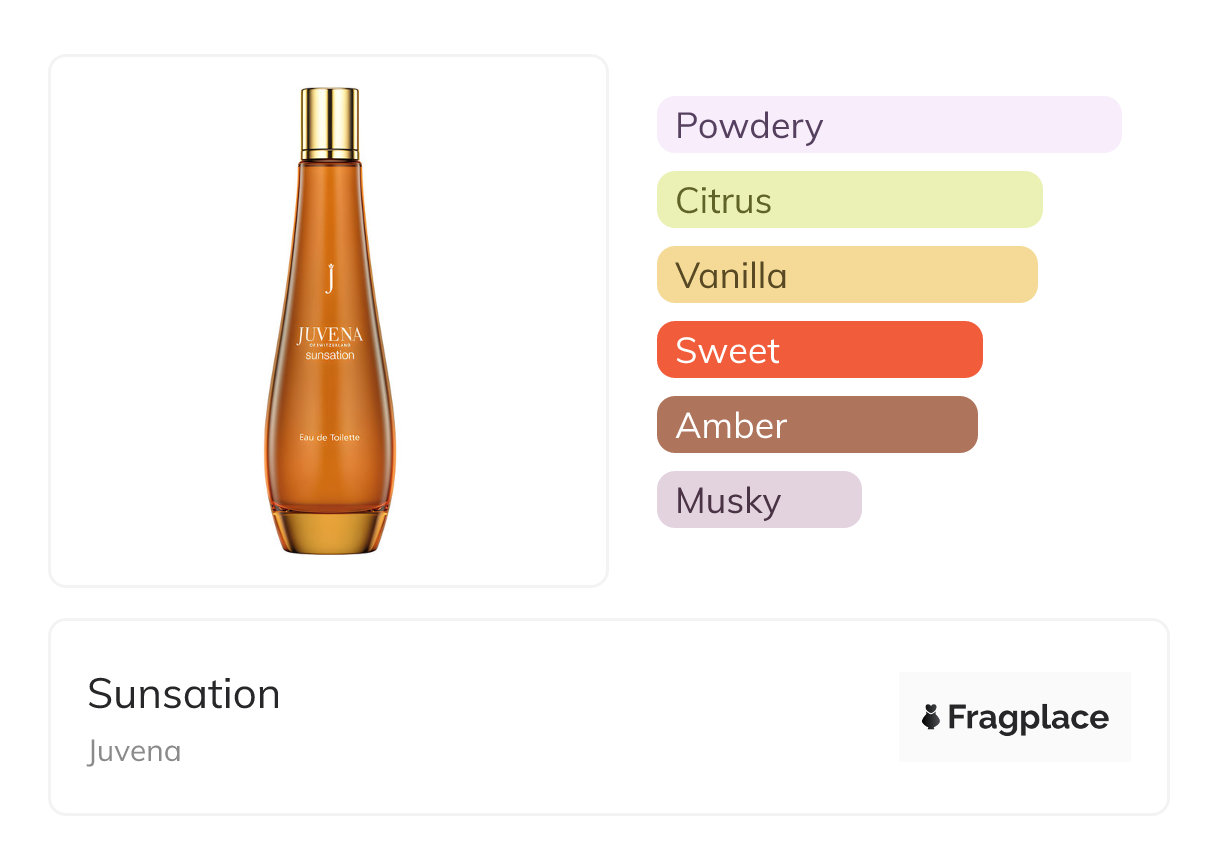Click the Powdery label text

click(749, 126)
